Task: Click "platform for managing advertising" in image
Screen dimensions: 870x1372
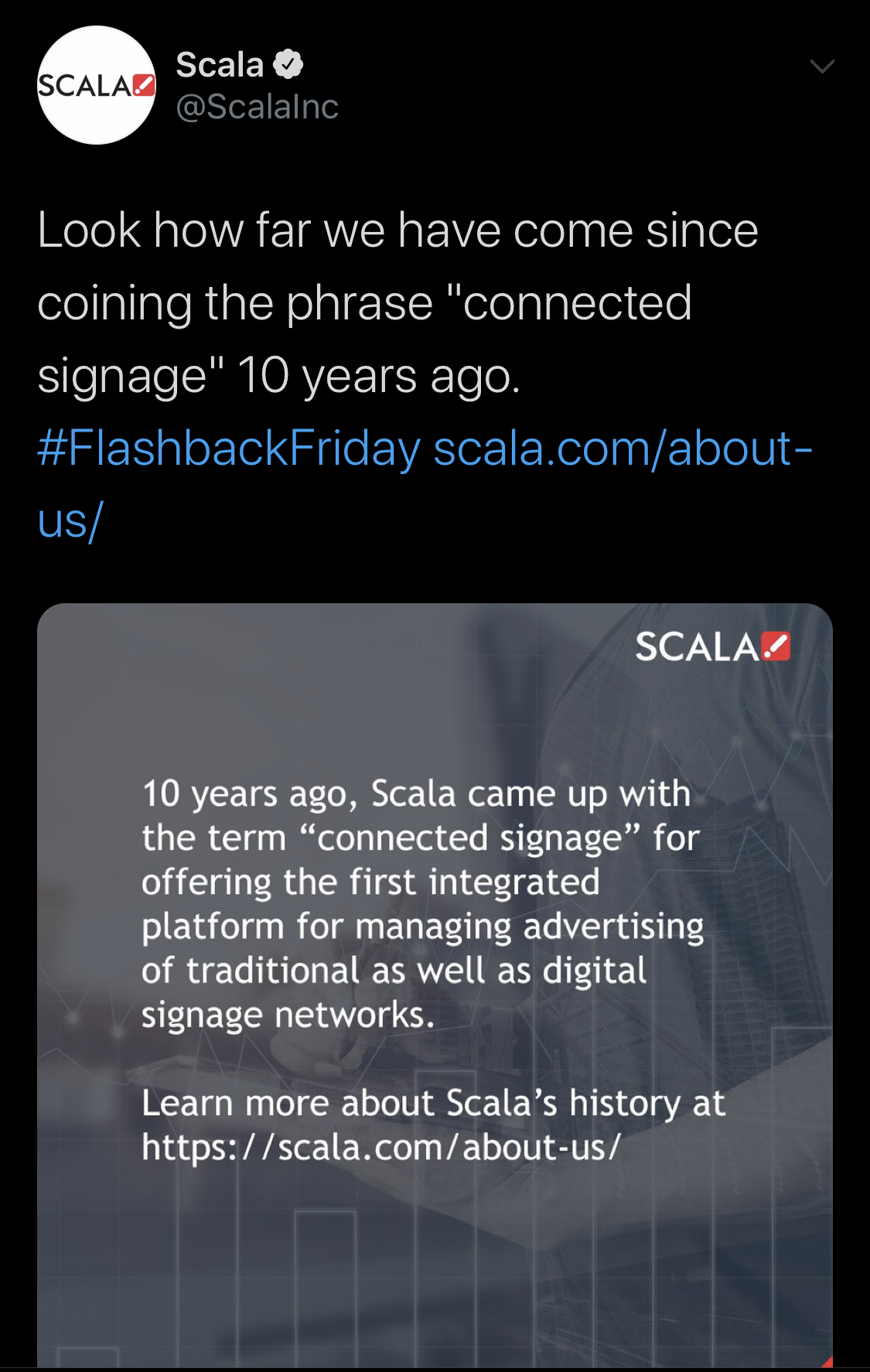Action: click(x=422, y=927)
